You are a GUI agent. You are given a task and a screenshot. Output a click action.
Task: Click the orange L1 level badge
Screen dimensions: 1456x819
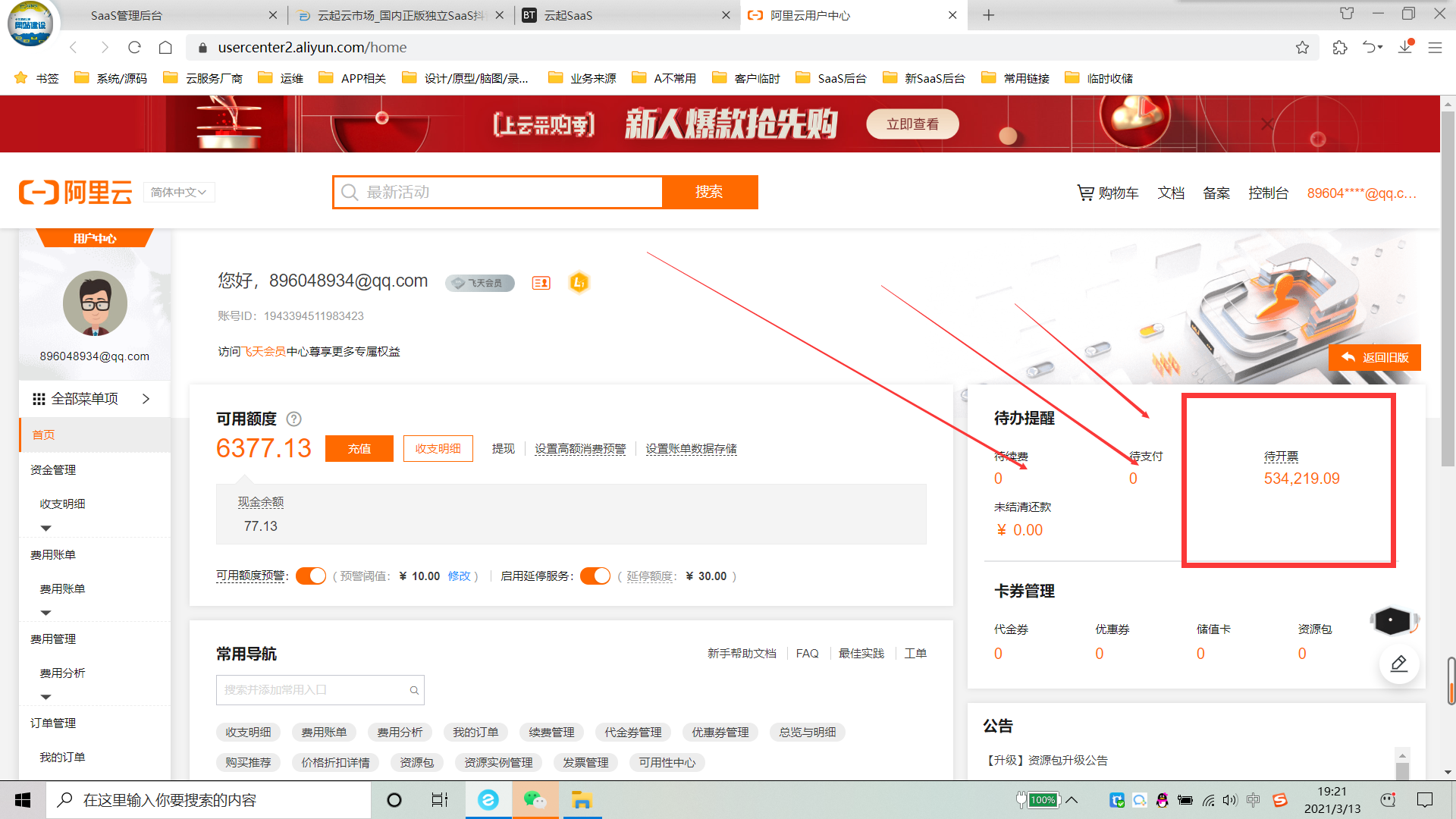(x=579, y=283)
